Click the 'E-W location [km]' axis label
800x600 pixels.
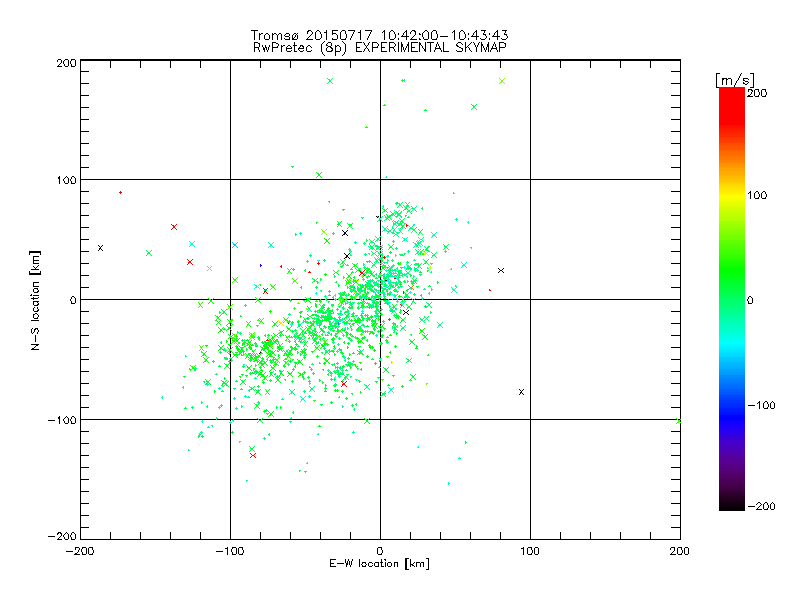click(x=379, y=564)
